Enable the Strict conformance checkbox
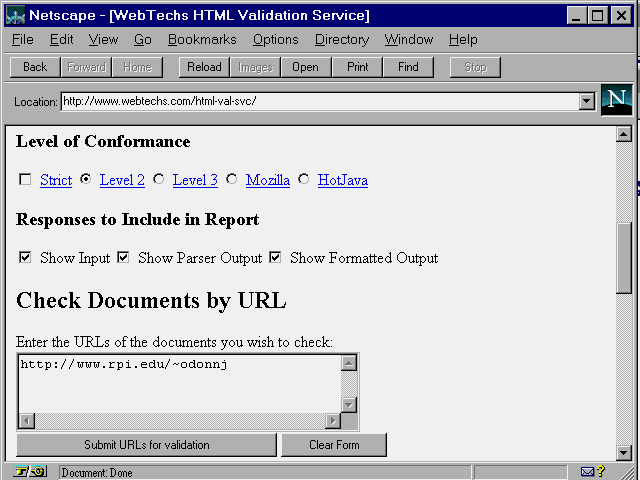 25,180
